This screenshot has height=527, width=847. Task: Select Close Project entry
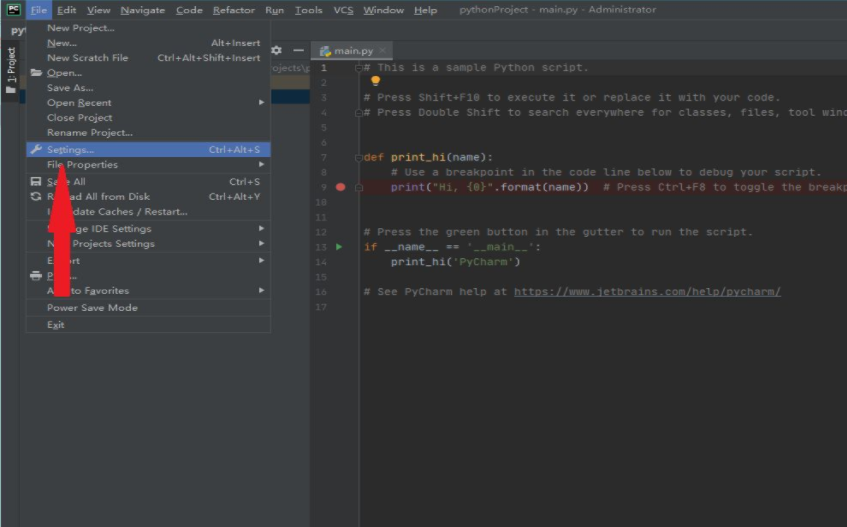148,117
